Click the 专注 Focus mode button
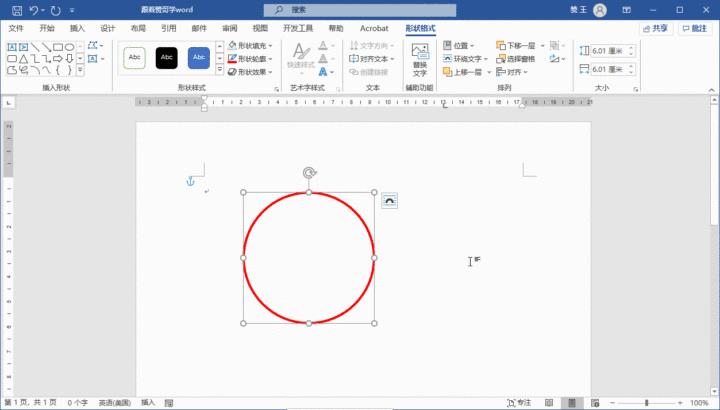 click(519, 403)
